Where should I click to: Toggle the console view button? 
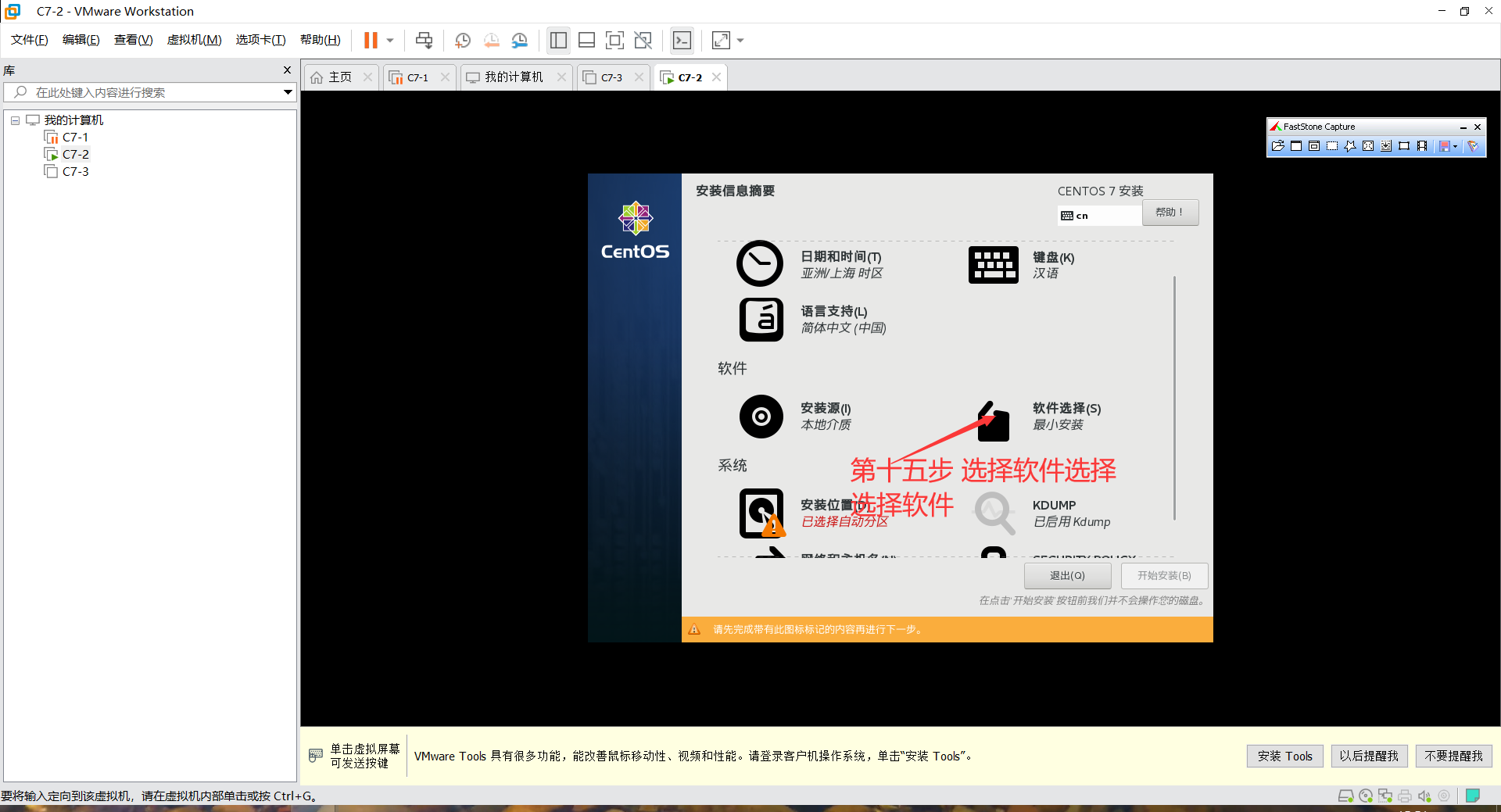(682, 40)
